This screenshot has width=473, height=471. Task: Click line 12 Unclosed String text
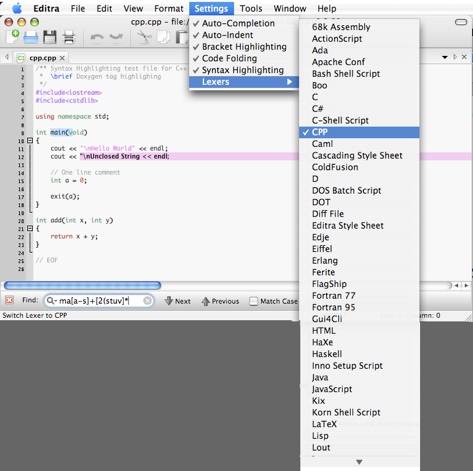[124, 156]
